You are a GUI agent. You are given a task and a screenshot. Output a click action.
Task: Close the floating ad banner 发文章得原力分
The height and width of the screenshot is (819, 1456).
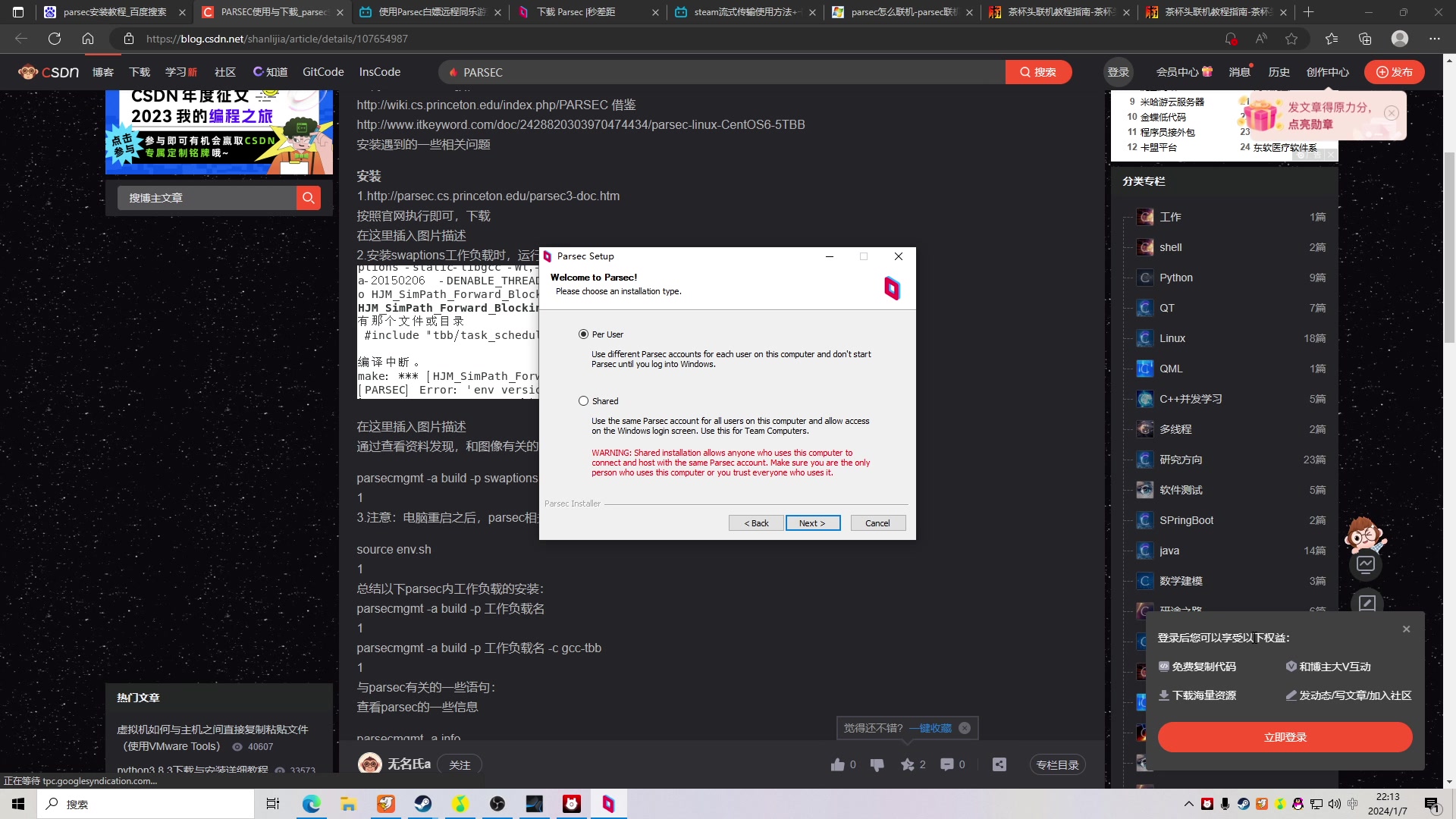click(1392, 113)
